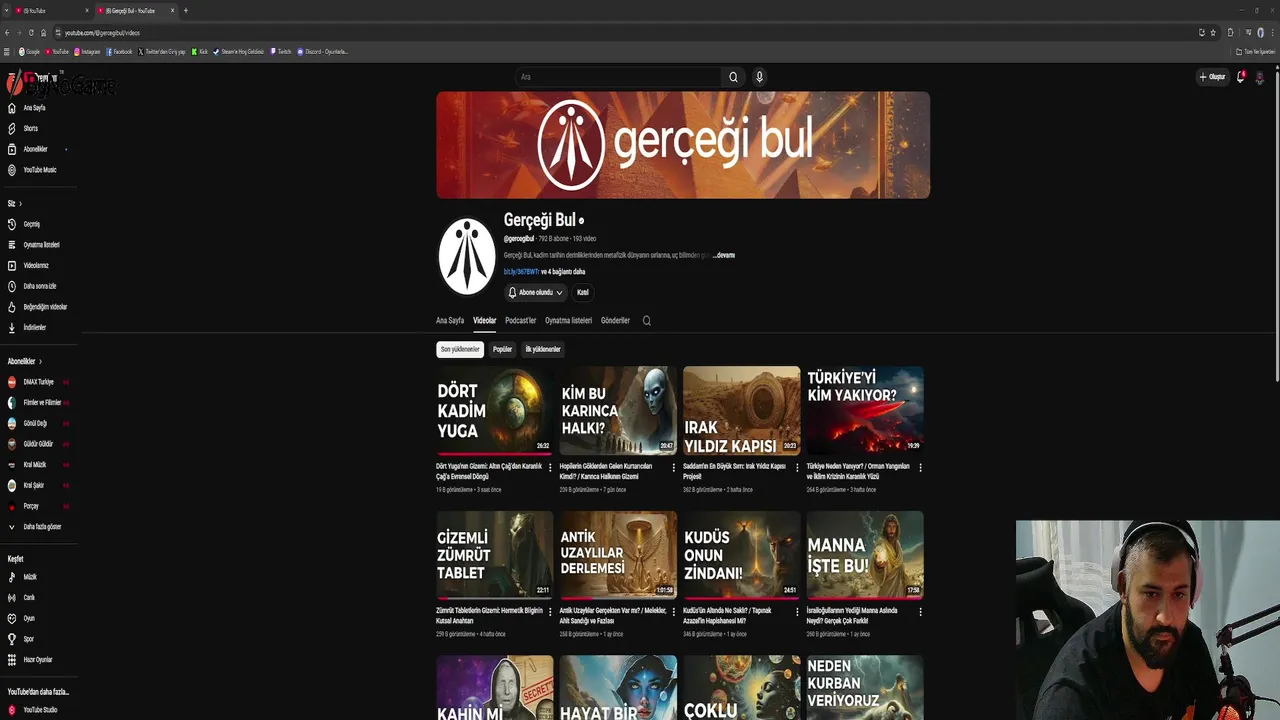The width and height of the screenshot is (1280, 720).
Task: Search within channel using magnifier icon
Action: (x=646, y=321)
